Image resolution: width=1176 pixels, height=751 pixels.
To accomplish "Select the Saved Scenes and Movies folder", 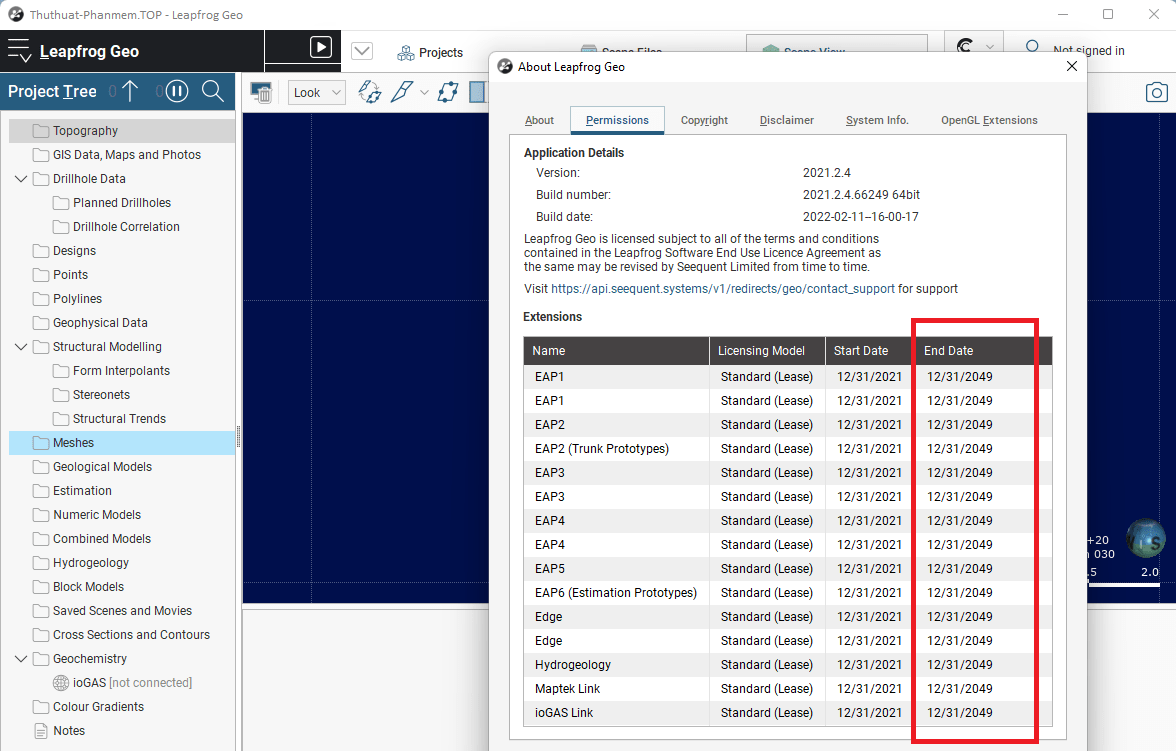I will (x=122, y=611).
